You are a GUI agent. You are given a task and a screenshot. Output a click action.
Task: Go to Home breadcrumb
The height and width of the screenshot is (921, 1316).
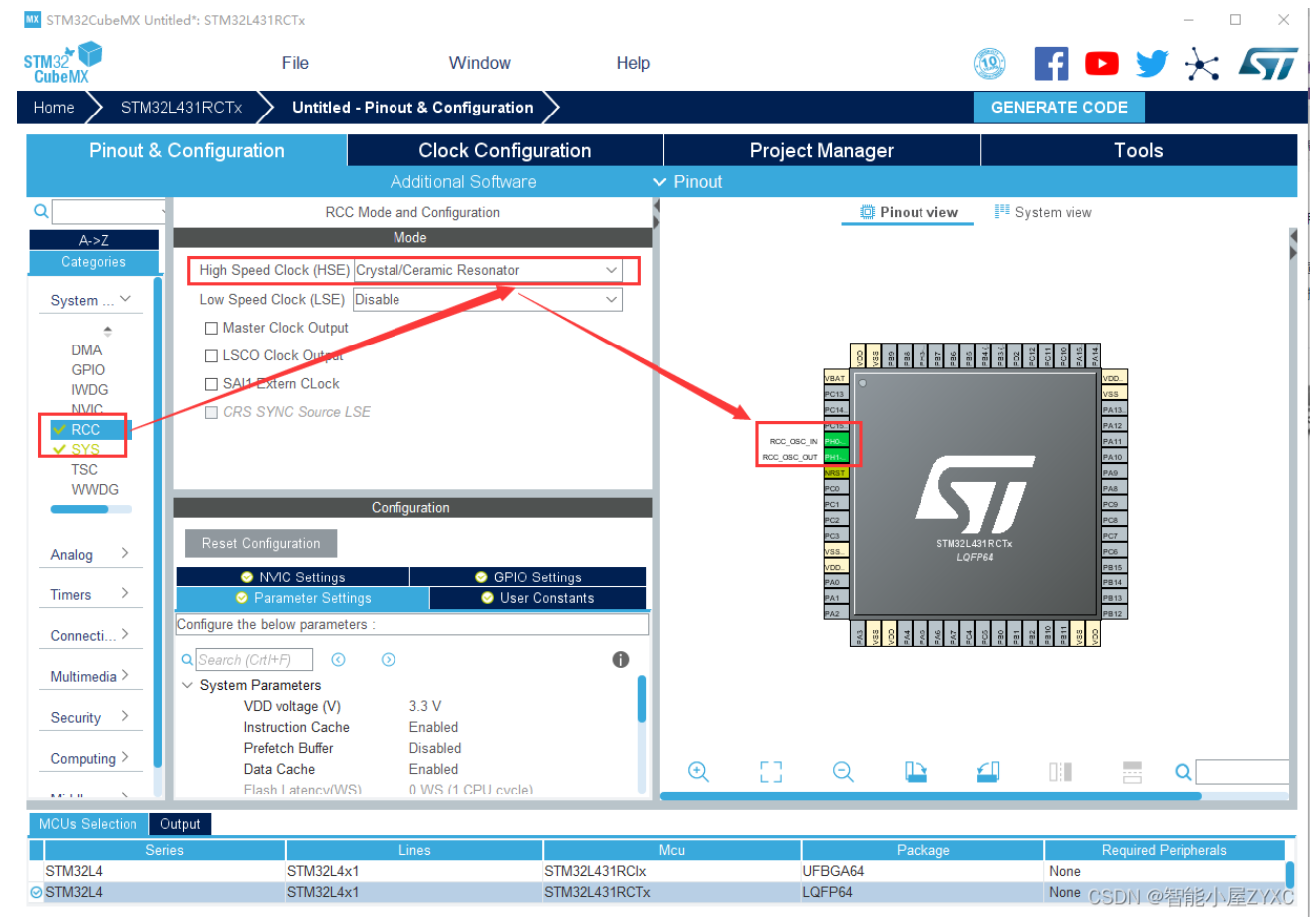pos(54,108)
